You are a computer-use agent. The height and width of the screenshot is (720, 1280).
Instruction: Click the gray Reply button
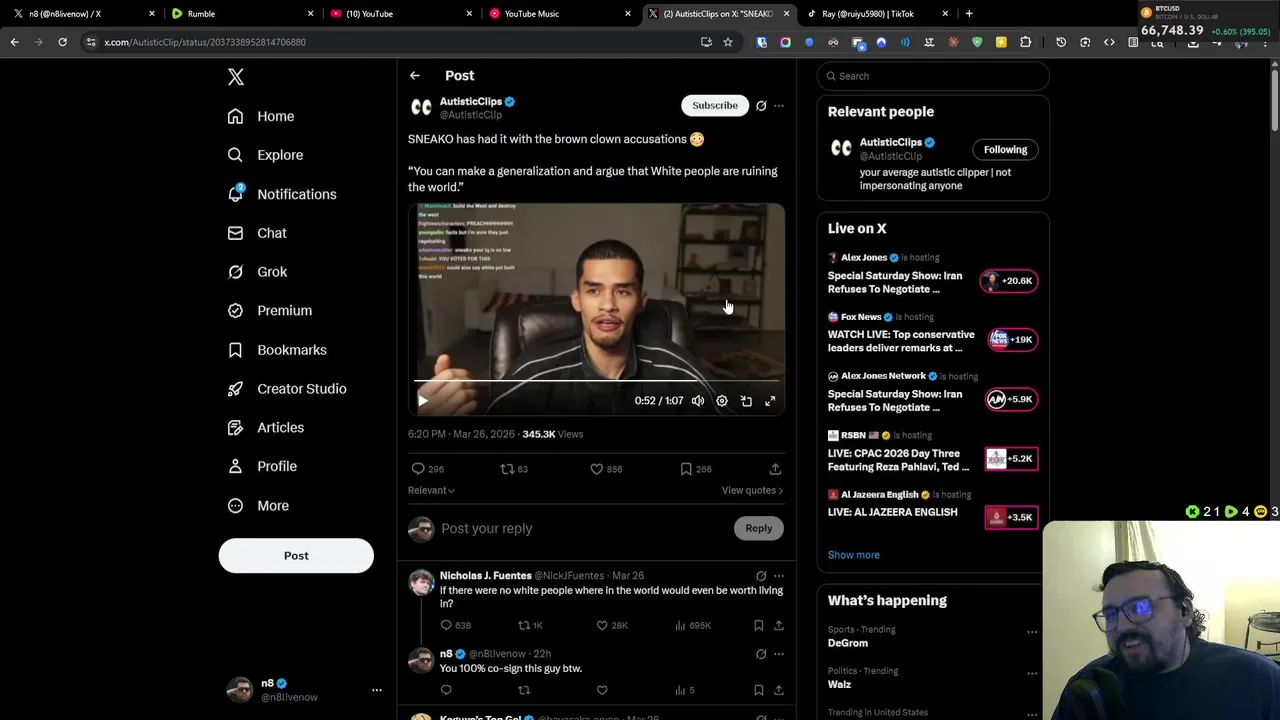click(758, 528)
